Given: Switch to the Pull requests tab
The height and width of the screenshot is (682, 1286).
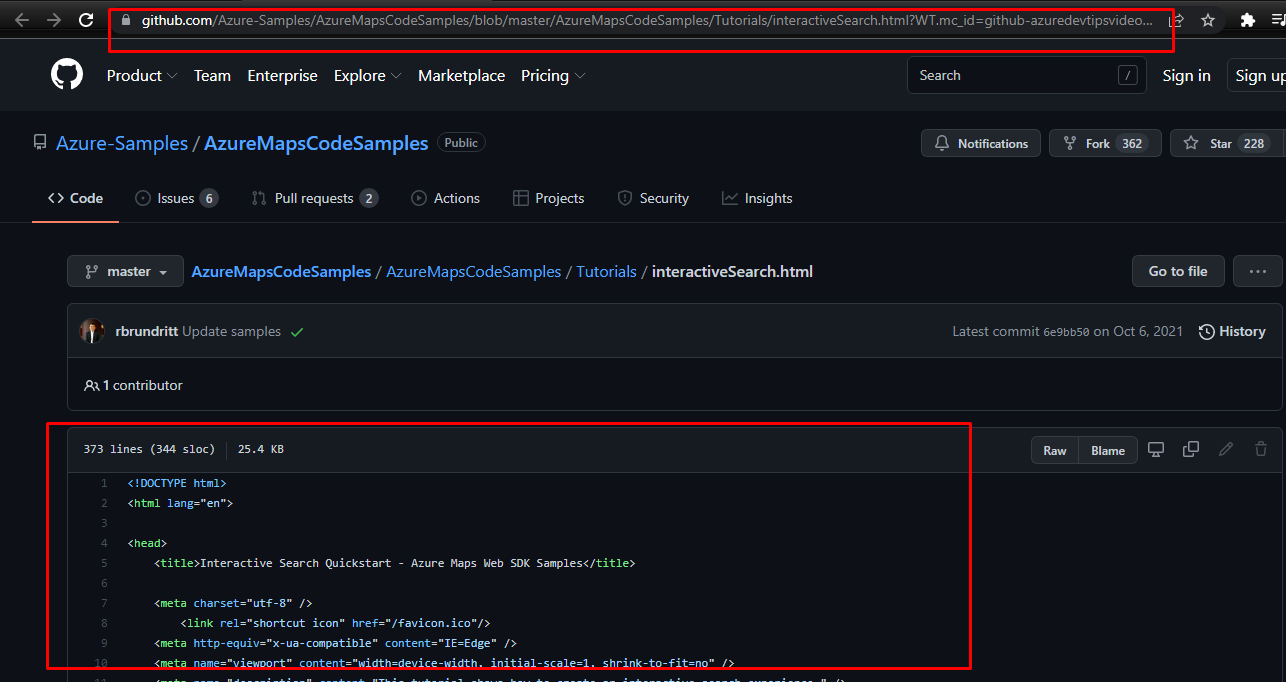Looking at the screenshot, I should (x=314, y=198).
